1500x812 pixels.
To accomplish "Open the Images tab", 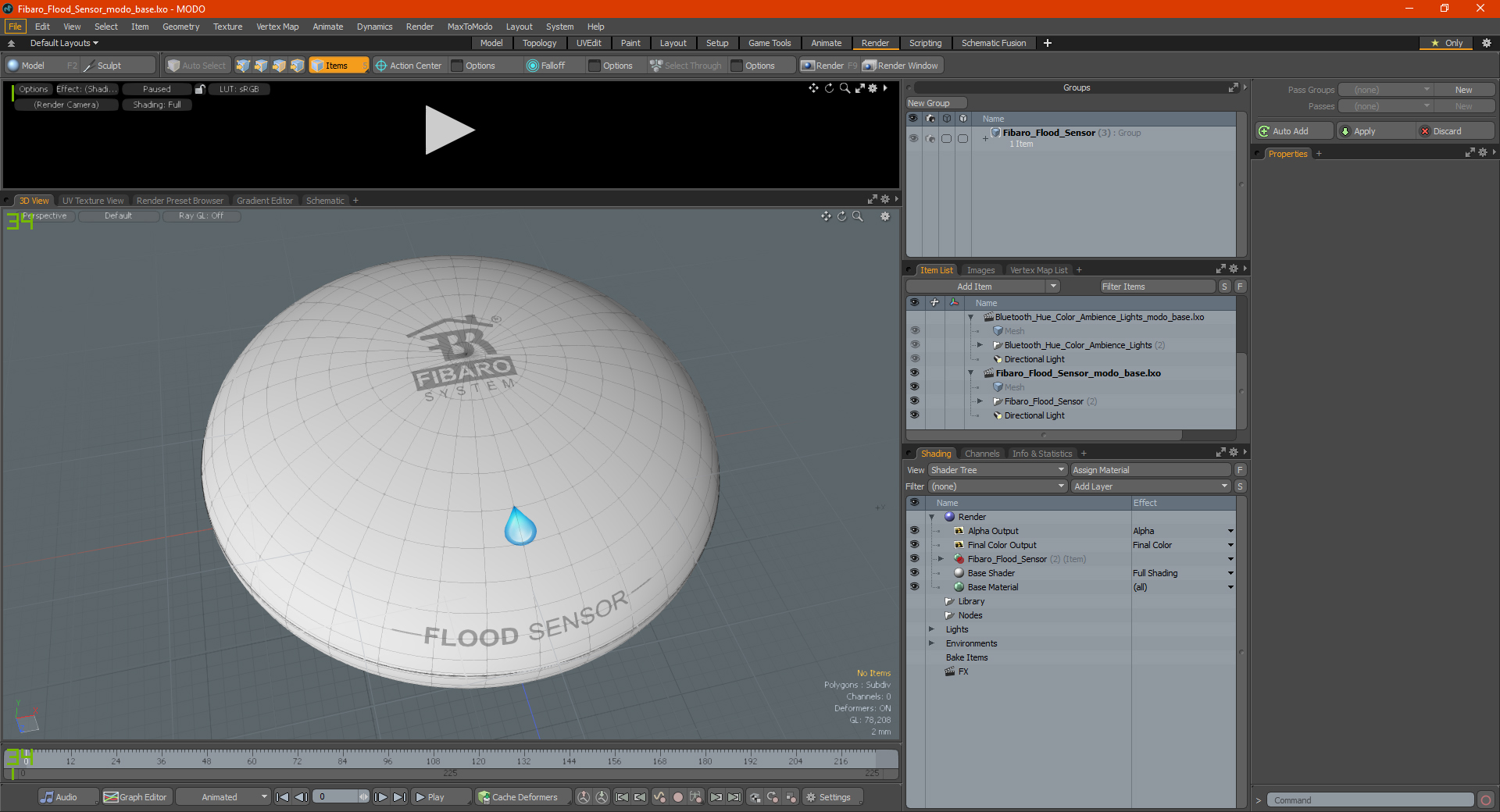I will click(980, 270).
